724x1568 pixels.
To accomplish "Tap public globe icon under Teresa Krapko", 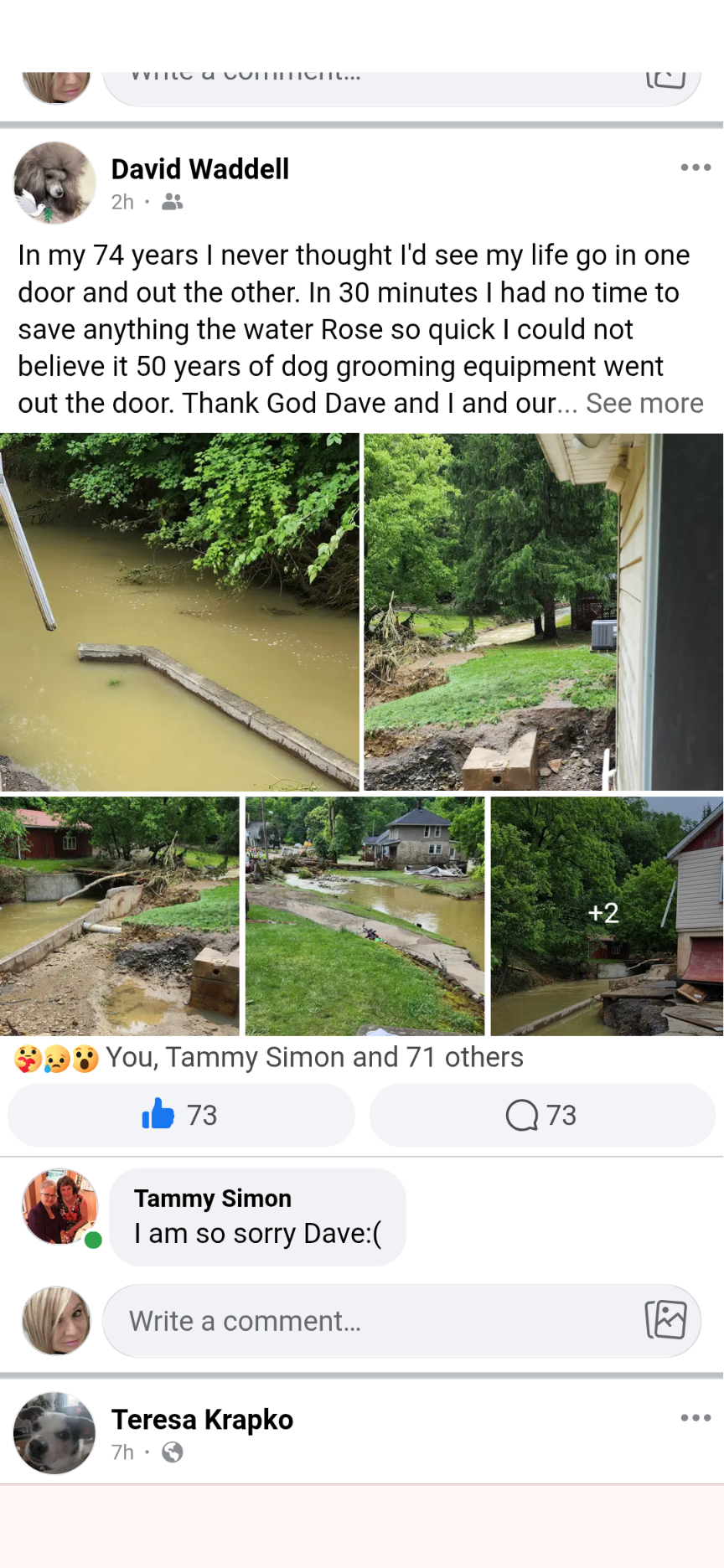I will [173, 1452].
